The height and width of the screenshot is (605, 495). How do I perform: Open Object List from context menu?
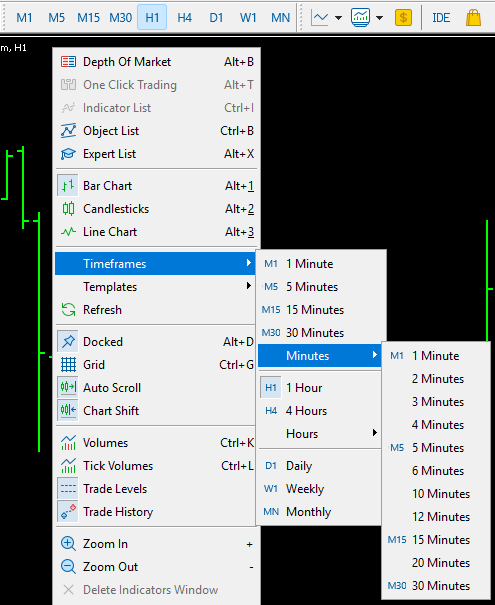[x=156, y=131]
